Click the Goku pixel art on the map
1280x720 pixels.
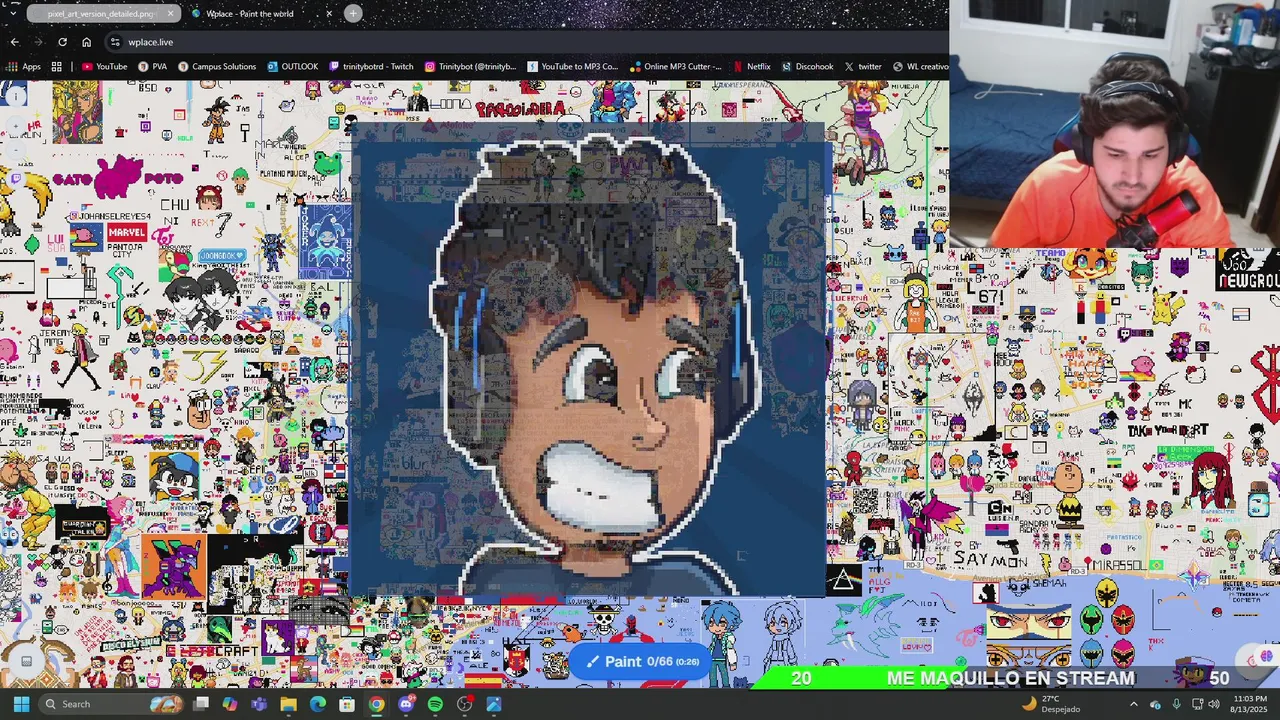pyautogui.click(x=217, y=120)
